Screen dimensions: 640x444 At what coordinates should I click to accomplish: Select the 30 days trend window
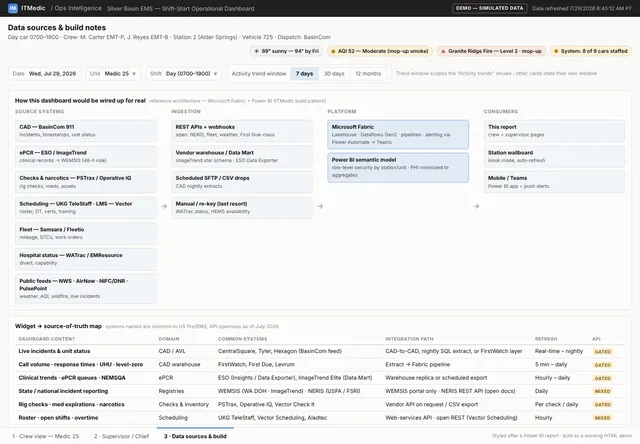point(334,74)
